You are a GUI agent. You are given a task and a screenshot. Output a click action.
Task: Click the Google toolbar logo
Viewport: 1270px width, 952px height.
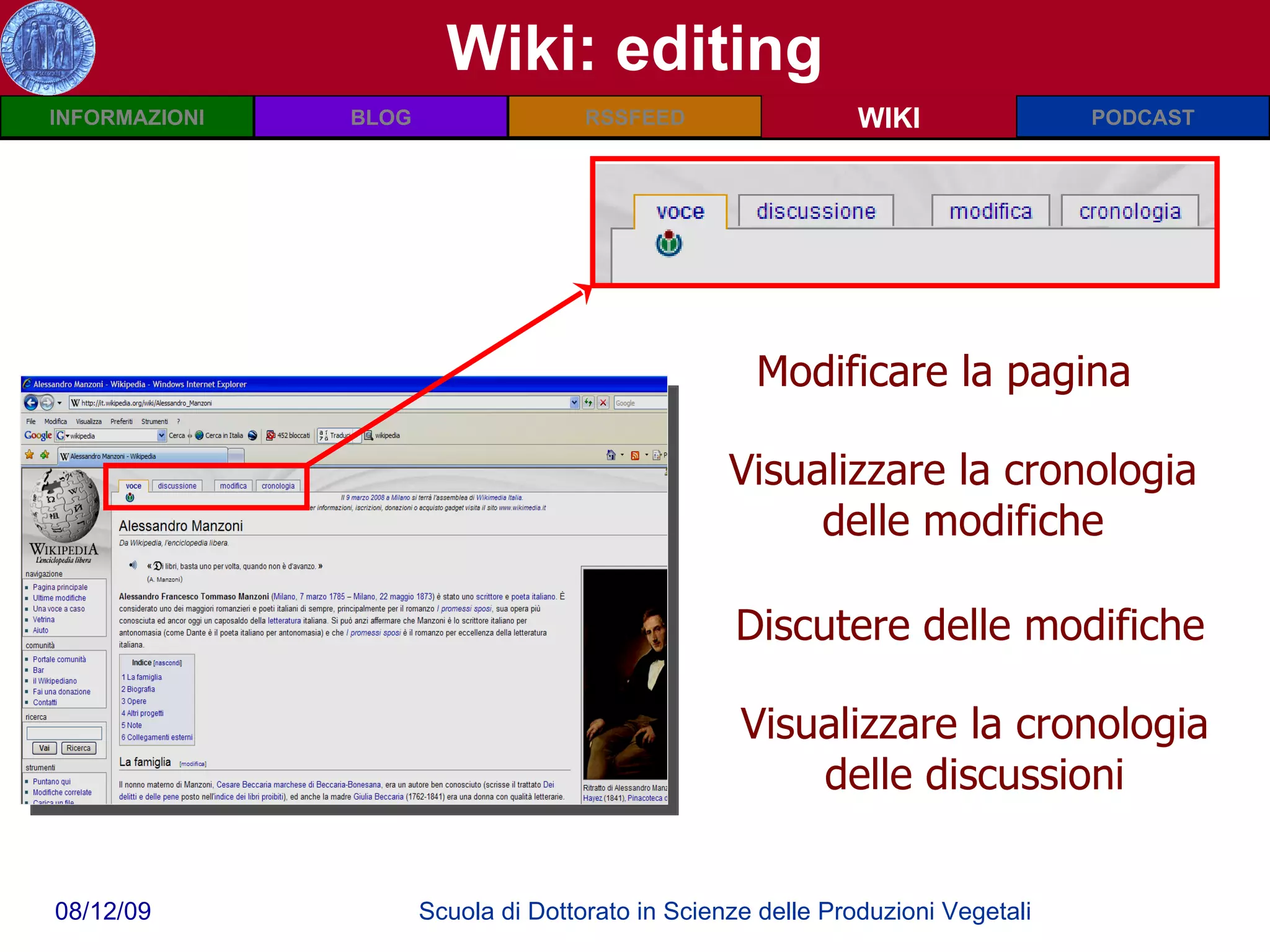pos(38,435)
